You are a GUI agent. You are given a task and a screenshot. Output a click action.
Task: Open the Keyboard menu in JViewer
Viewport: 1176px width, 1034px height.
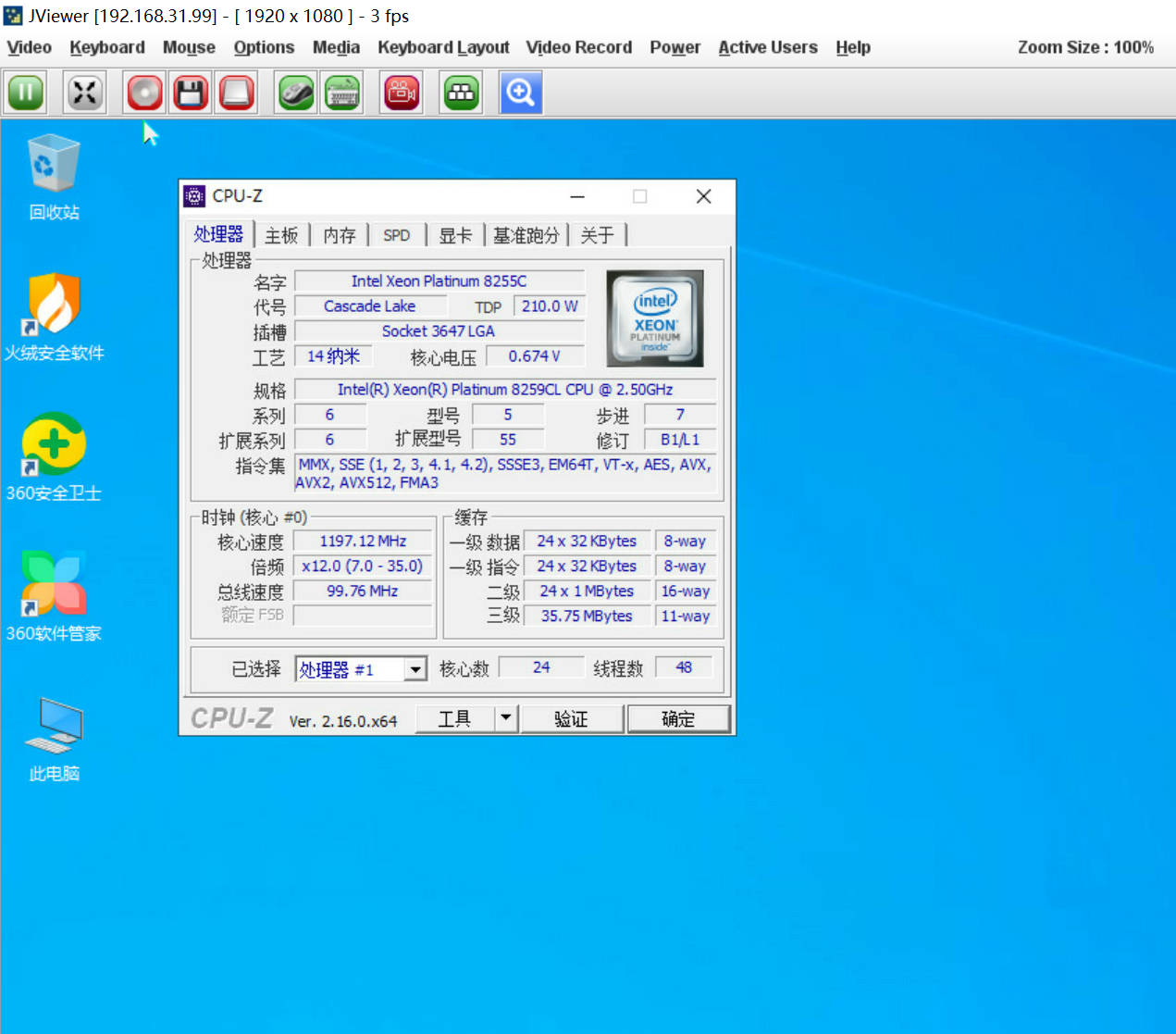pyautogui.click(x=107, y=47)
